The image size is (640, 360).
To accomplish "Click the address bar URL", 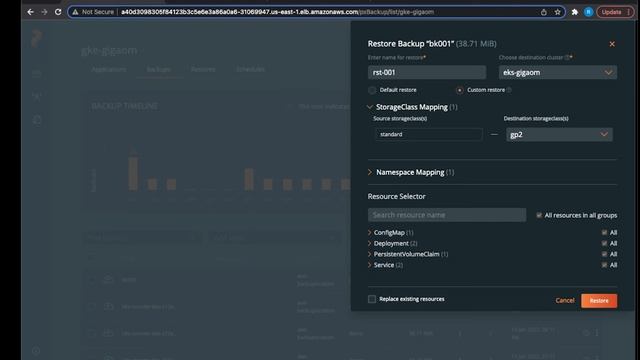I will (x=278, y=12).
